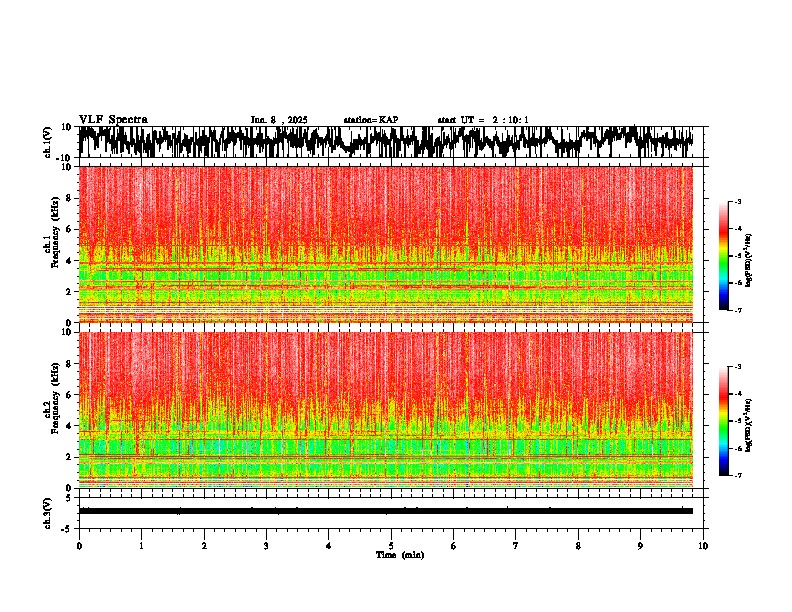Click the "-3" label on ch.2 color bar
The width and height of the screenshot is (792, 612).
737,367
